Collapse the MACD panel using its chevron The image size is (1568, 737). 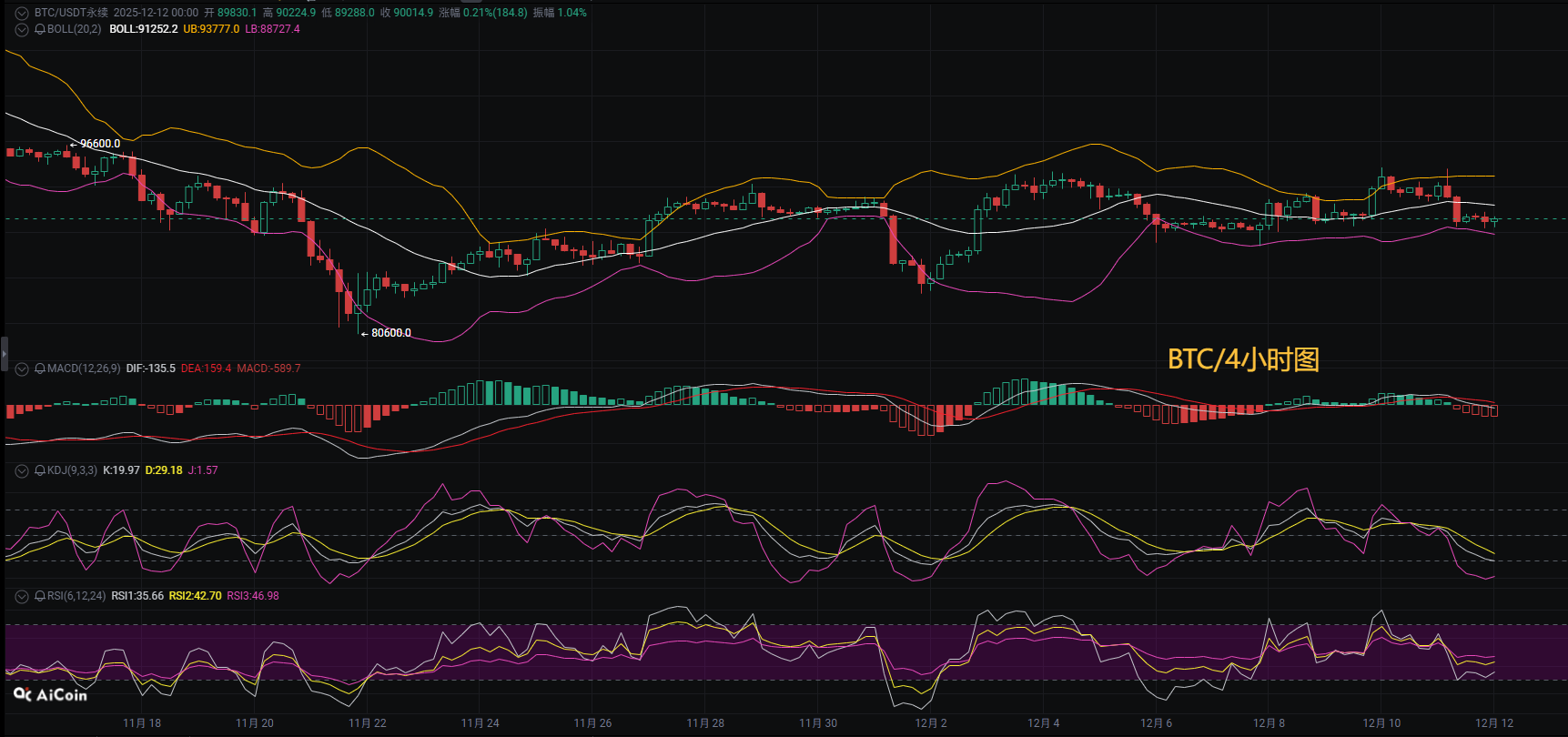click(22, 368)
